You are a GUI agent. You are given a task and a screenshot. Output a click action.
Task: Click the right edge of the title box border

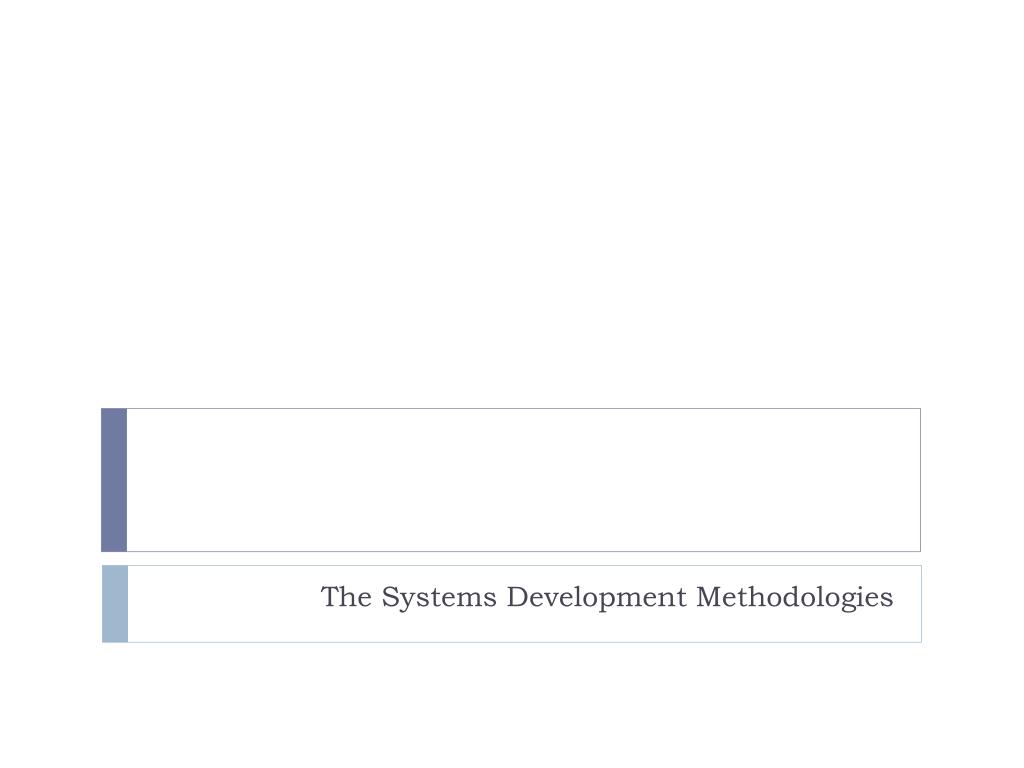pos(920,480)
